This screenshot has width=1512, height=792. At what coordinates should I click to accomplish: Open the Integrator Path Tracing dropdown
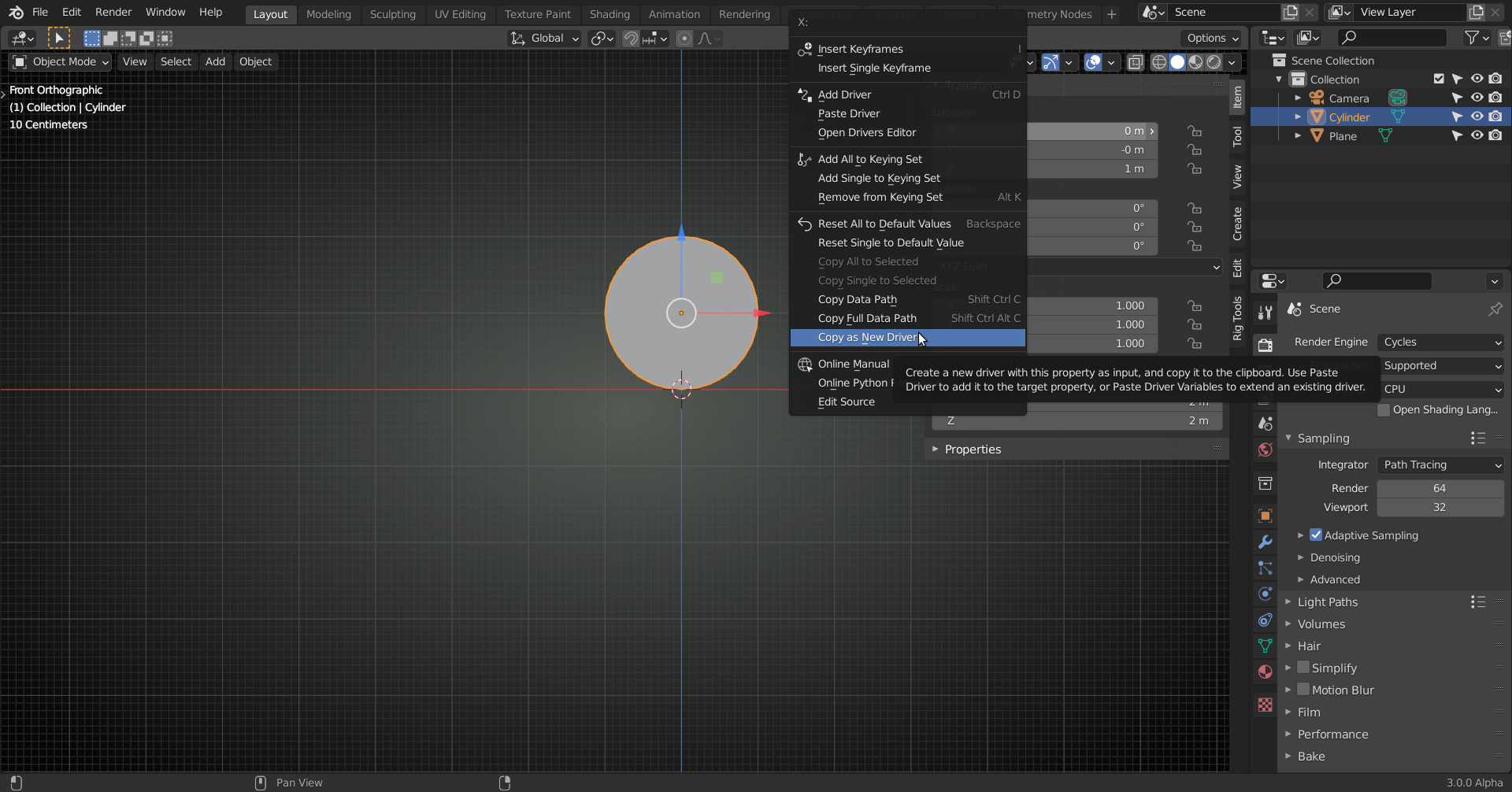(1441, 464)
